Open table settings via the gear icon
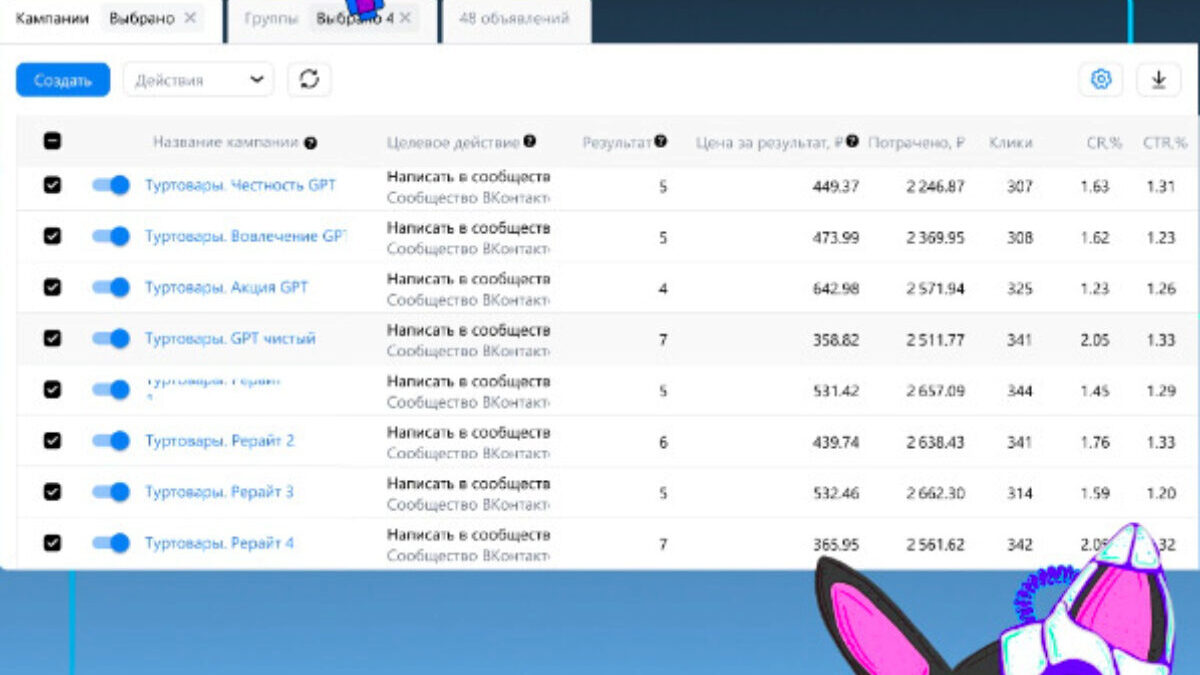 (x=1100, y=80)
